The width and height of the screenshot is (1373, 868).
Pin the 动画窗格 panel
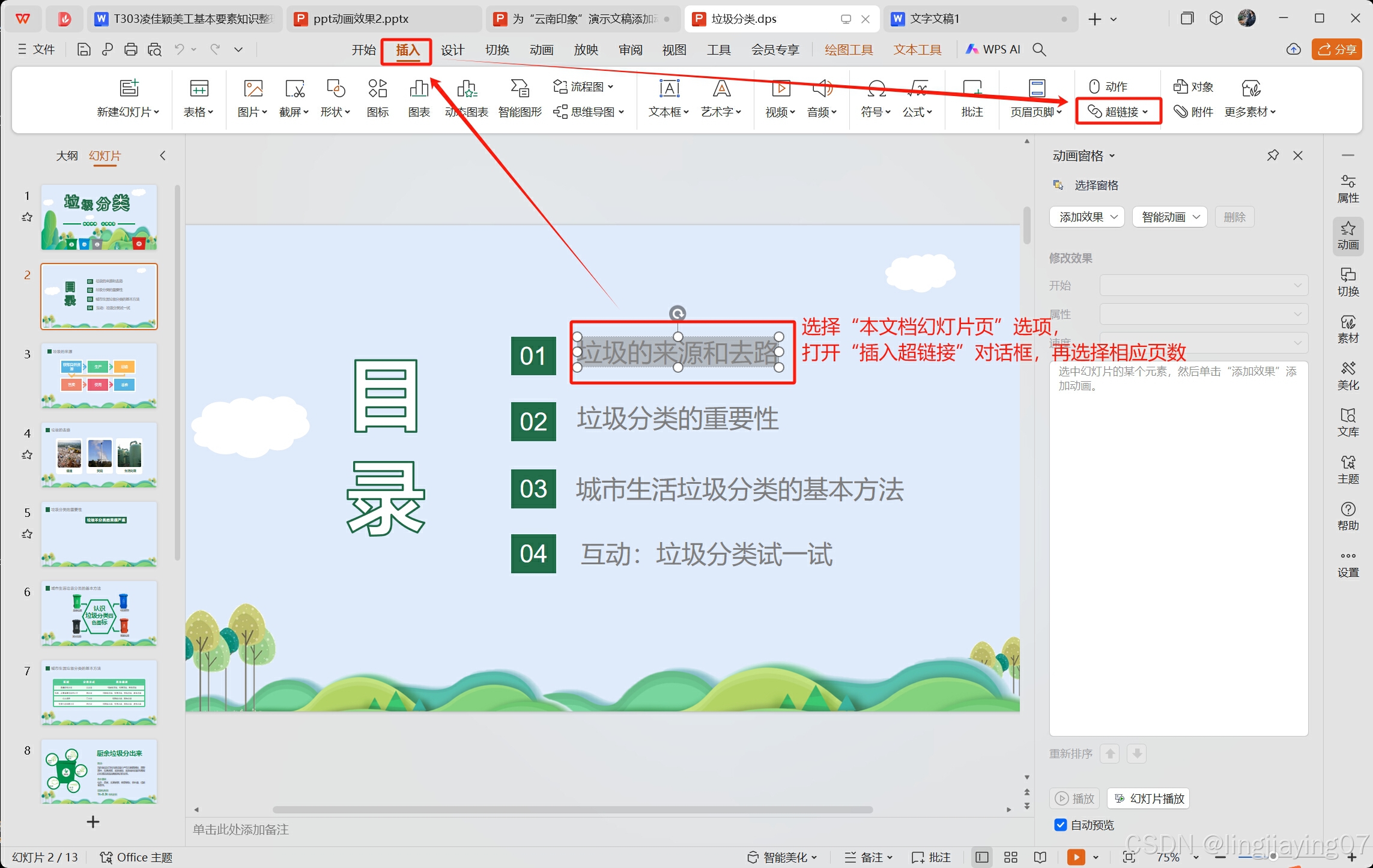tap(1272, 155)
